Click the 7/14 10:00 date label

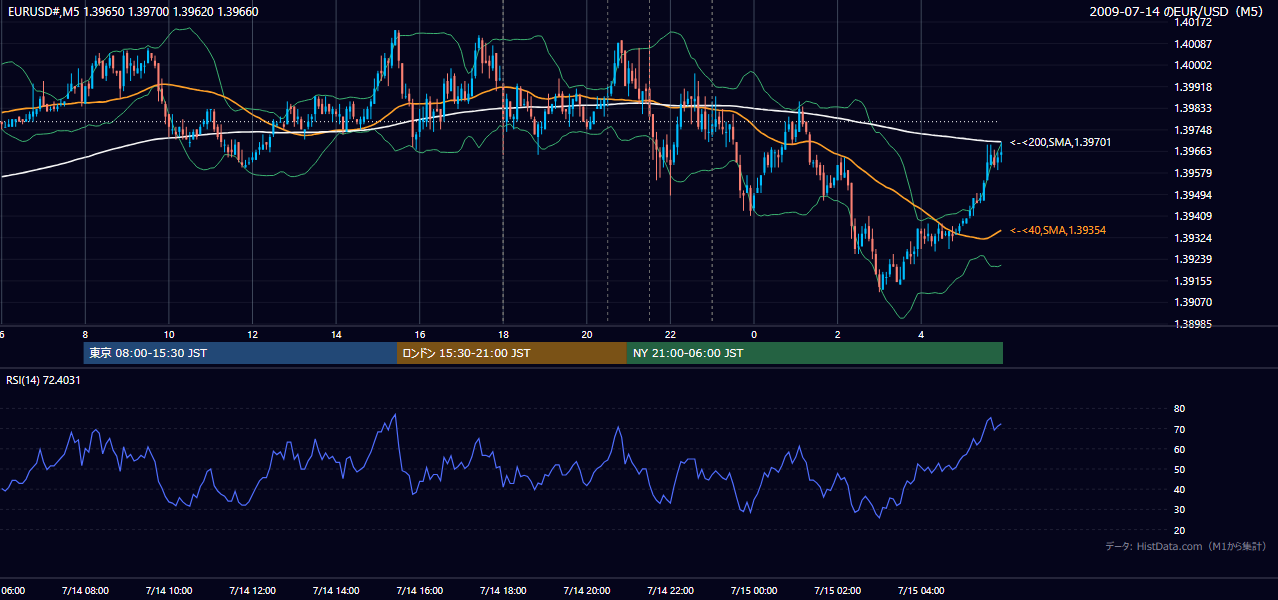[x=168, y=591]
